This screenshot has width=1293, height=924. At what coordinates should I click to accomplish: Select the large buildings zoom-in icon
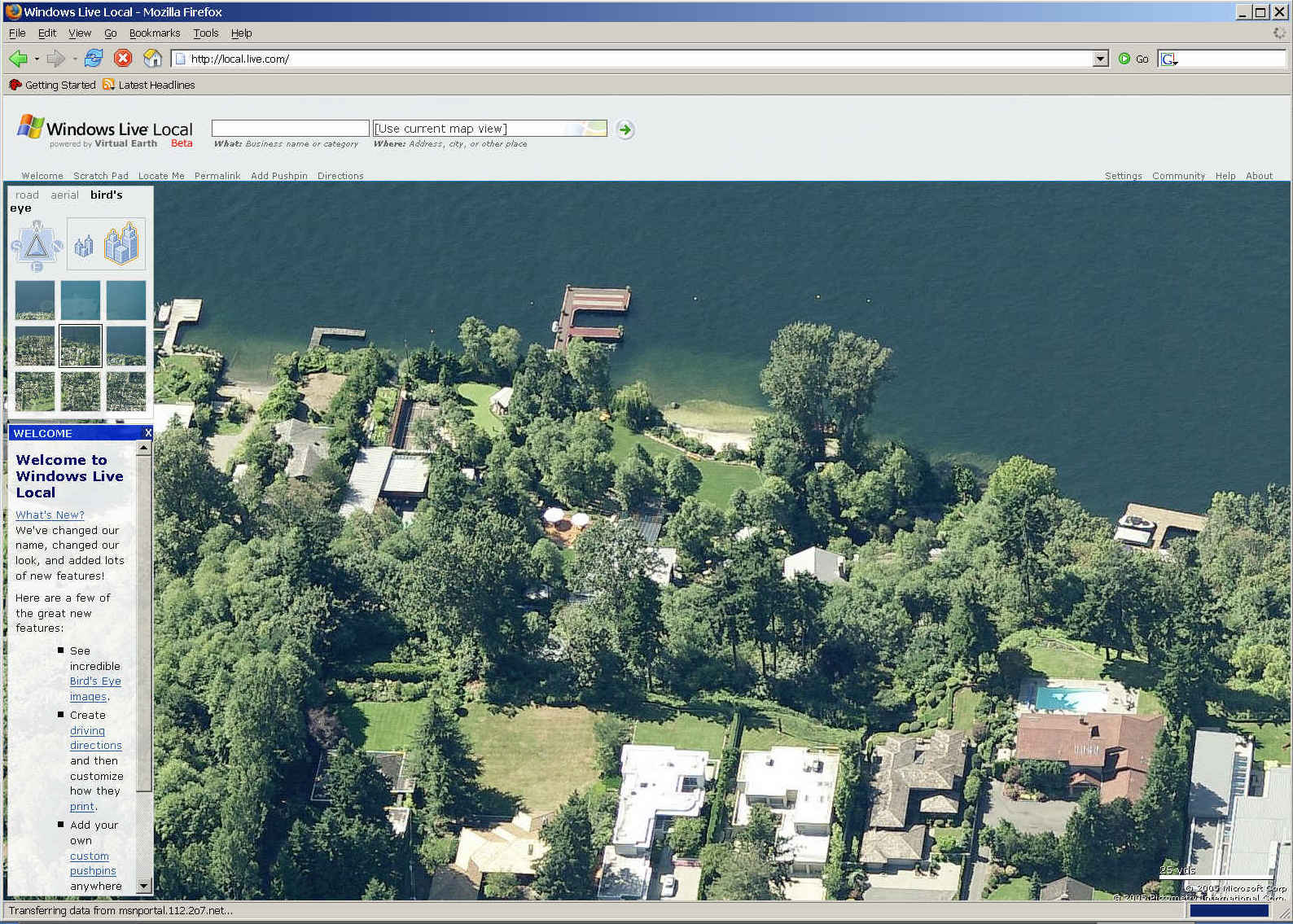pyautogui.click(x=122, y=244)
